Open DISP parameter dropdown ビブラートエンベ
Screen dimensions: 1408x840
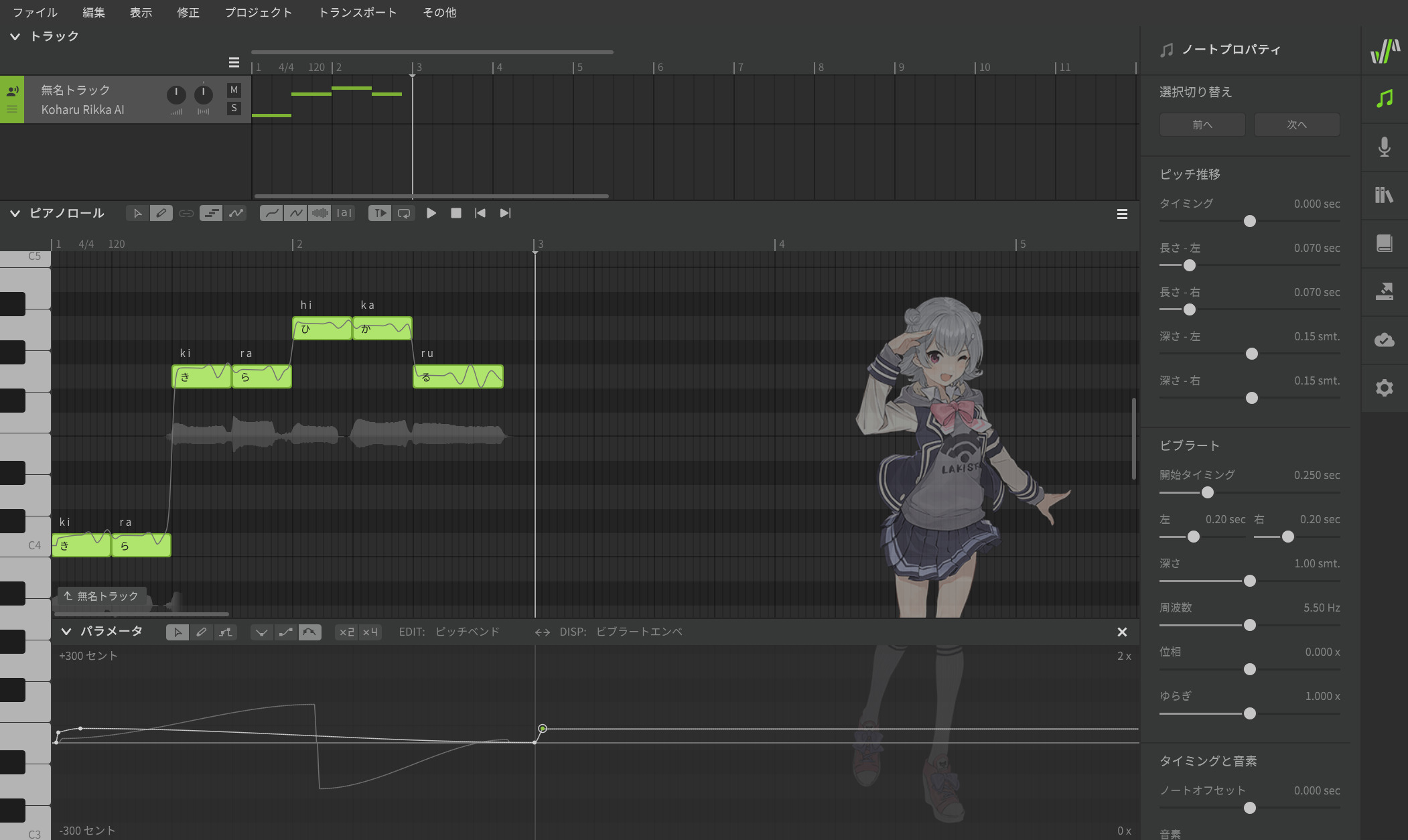[639, 632]
